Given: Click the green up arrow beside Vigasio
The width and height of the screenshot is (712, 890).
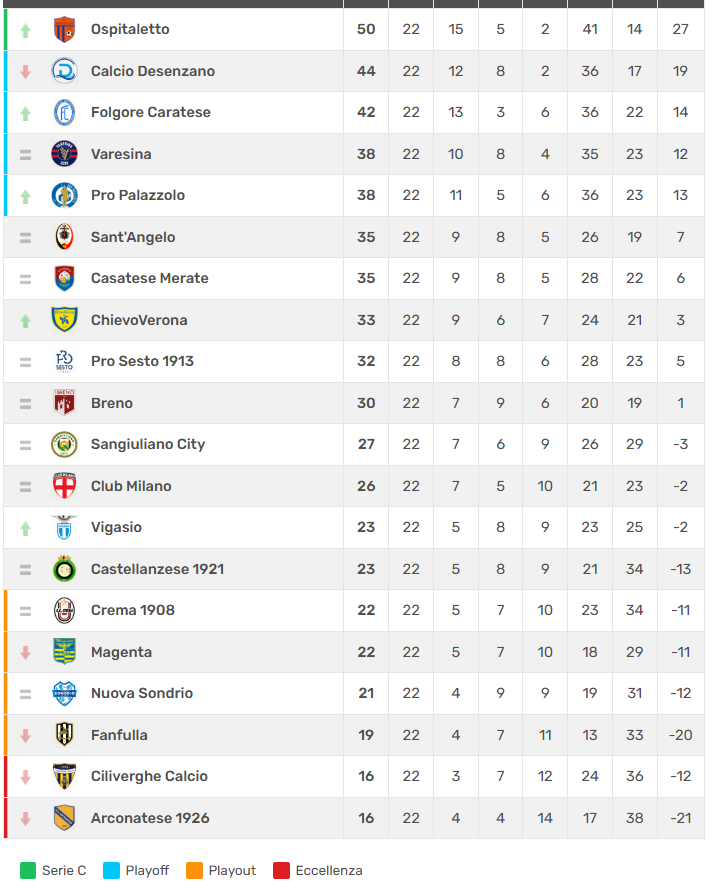Looking at the screenshot, I should click(26, 528).
